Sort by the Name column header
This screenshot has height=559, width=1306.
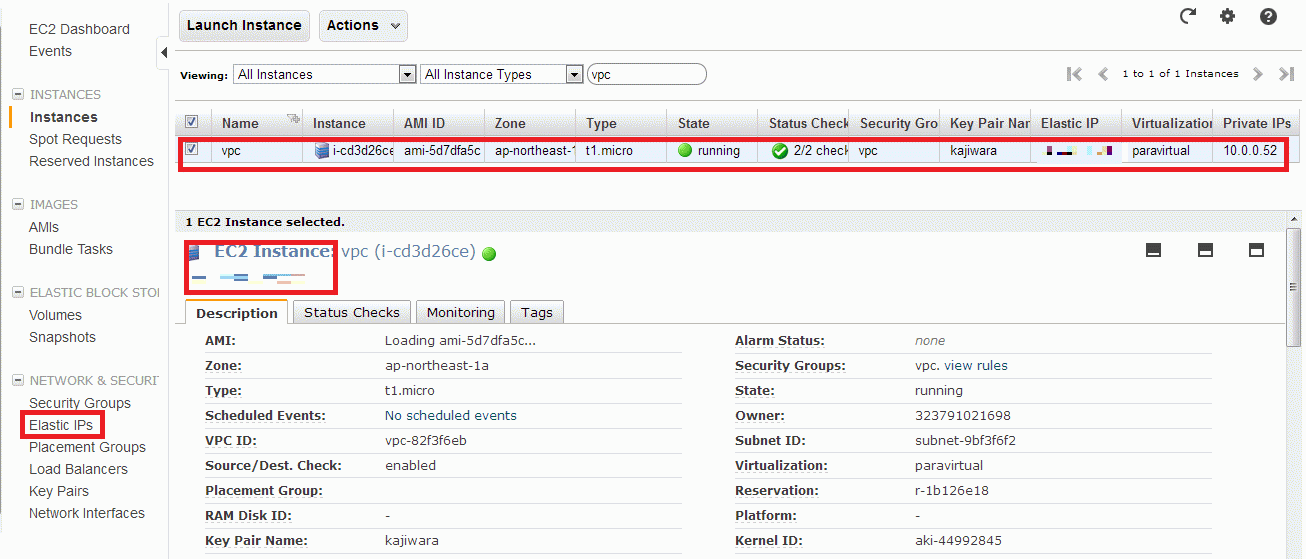point(240,123)
